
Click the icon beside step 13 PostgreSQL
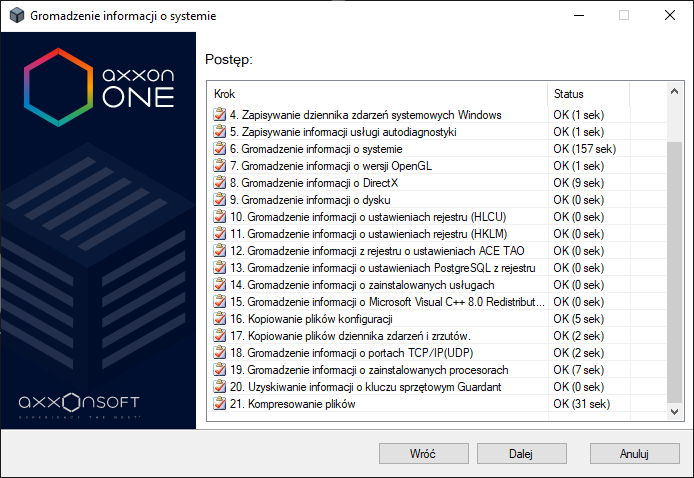click(219, 267)
